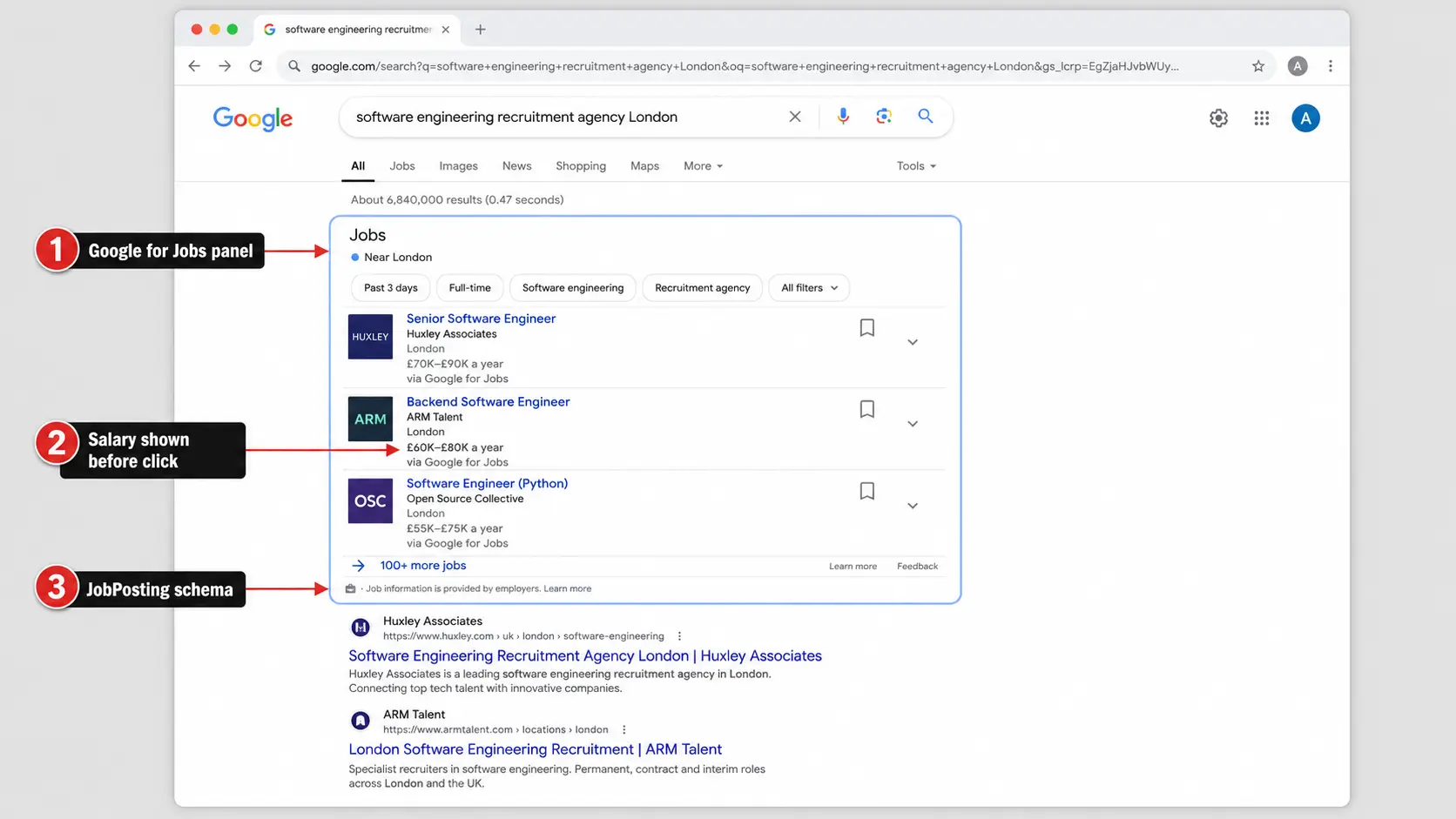
Task: Open the Chrome three-dot menu
Action: (x=1331, y=66)
